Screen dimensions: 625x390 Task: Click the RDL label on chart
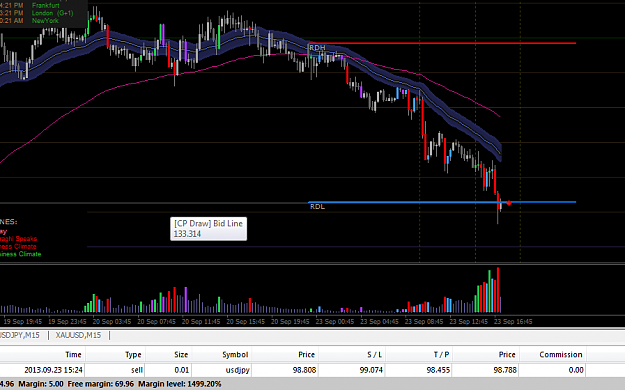click(317, 207)
